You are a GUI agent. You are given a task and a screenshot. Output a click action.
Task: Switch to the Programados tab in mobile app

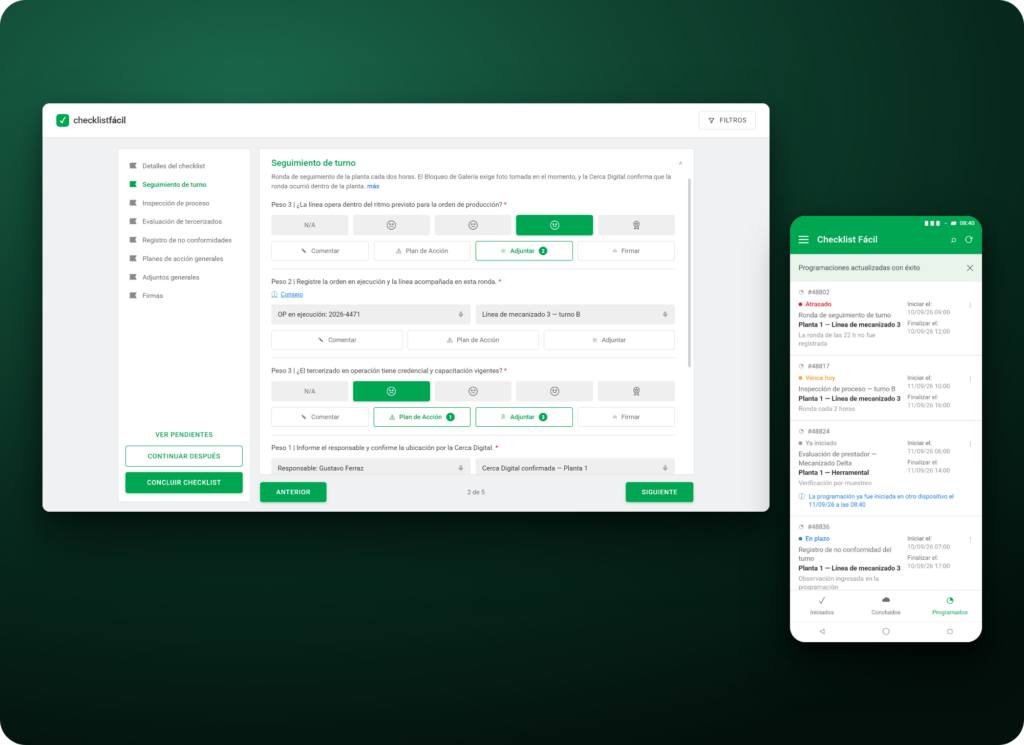950,605
